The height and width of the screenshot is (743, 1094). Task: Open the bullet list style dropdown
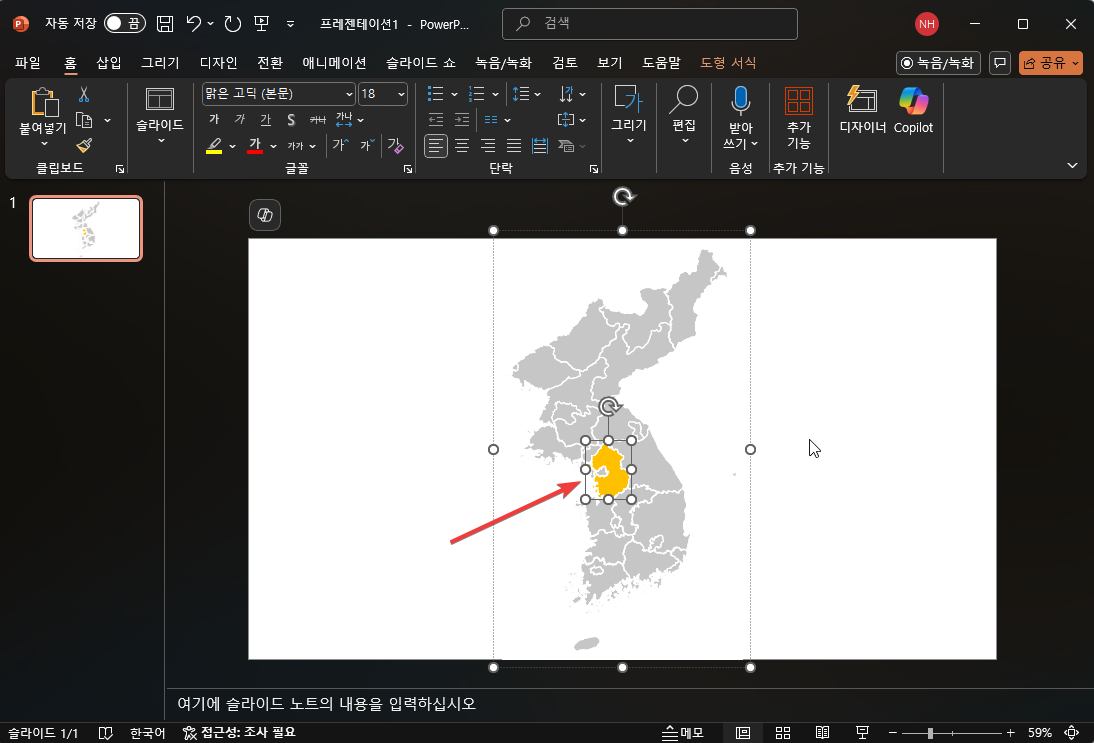(x=452, y=93)
